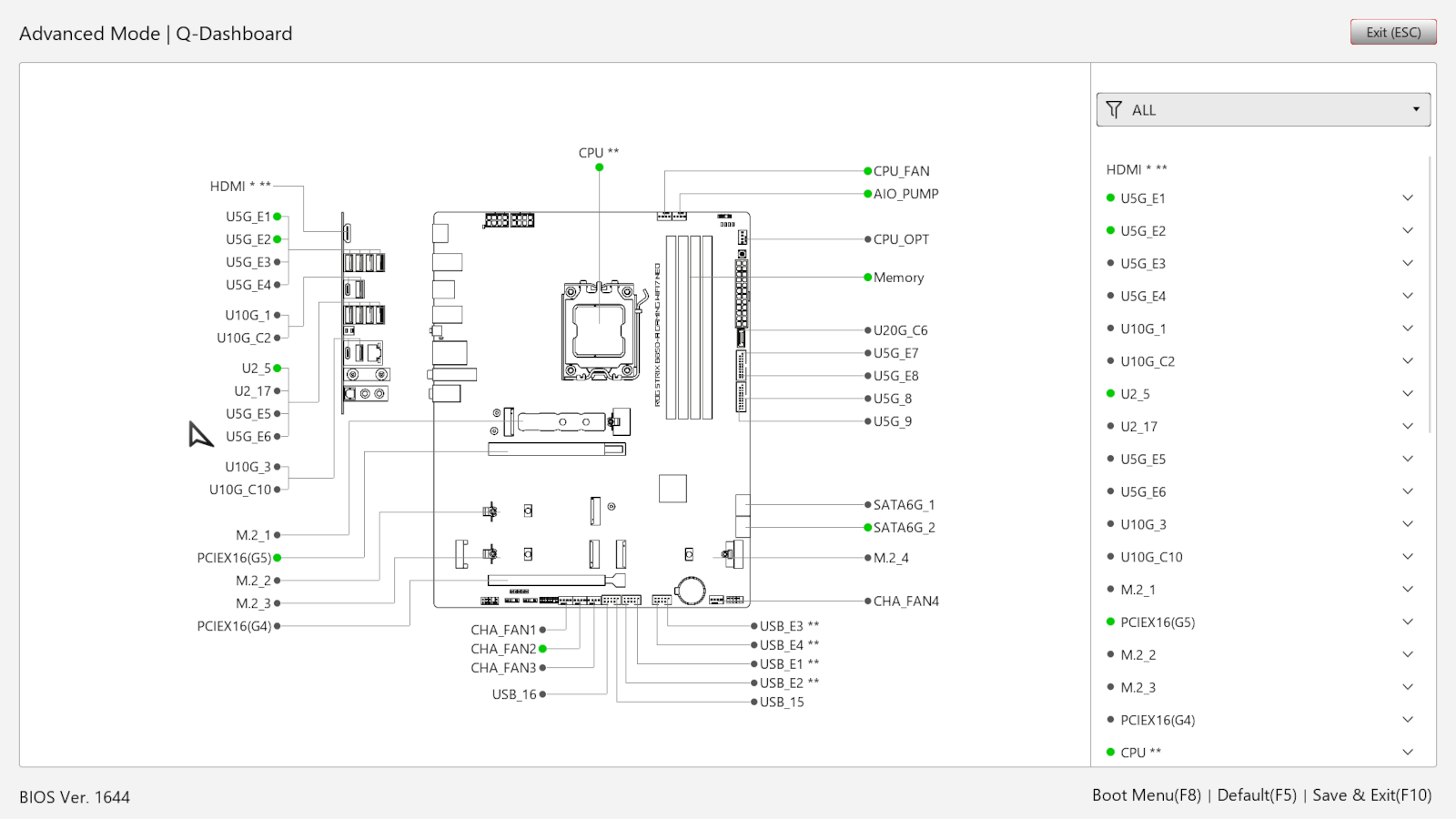Viewport: 1456px width, 819px height.
Task: Select the Memory slots label
Action: coord(898,278)
